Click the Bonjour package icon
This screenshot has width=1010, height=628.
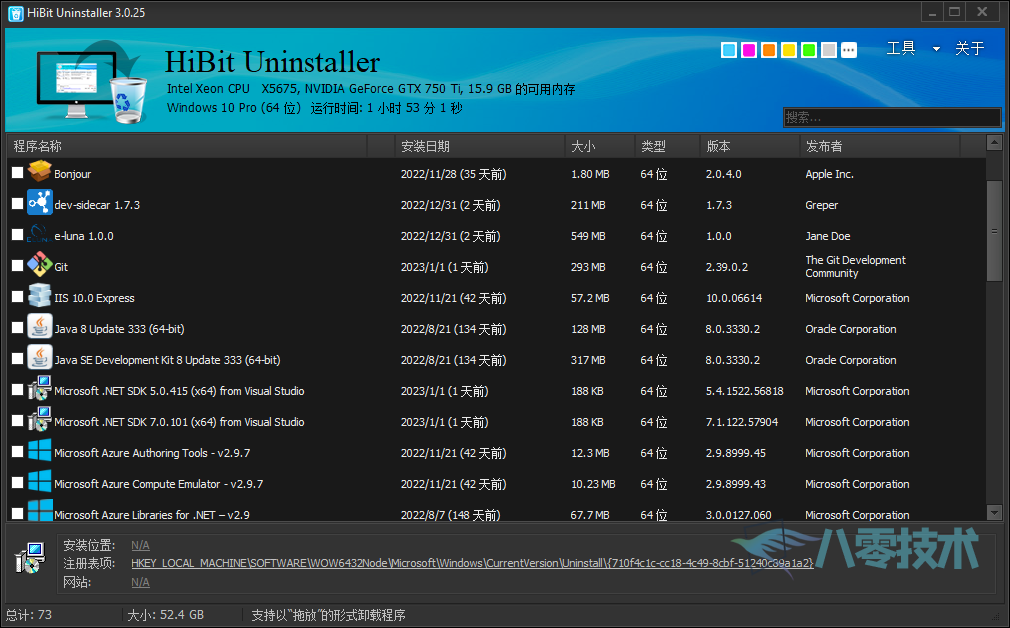coord(39,172)
